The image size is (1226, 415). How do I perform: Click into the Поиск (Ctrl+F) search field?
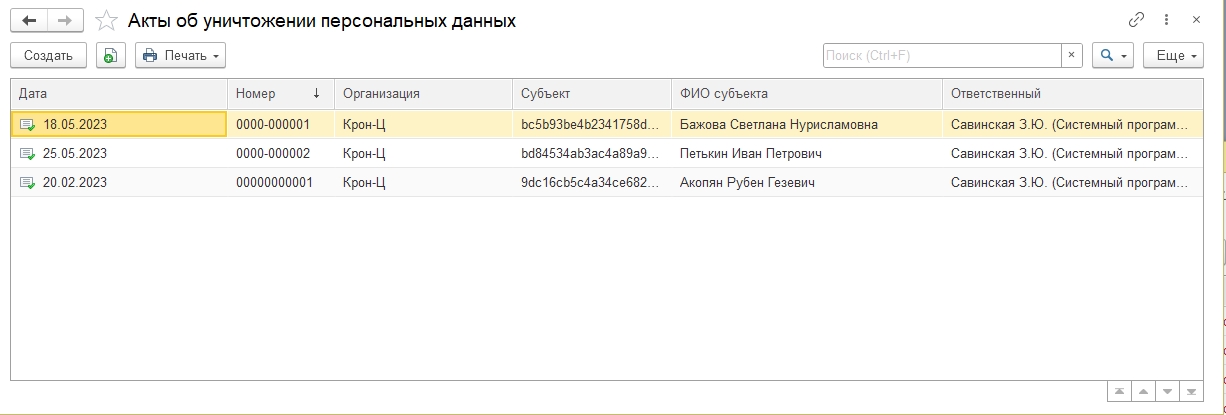pos(940,55)
